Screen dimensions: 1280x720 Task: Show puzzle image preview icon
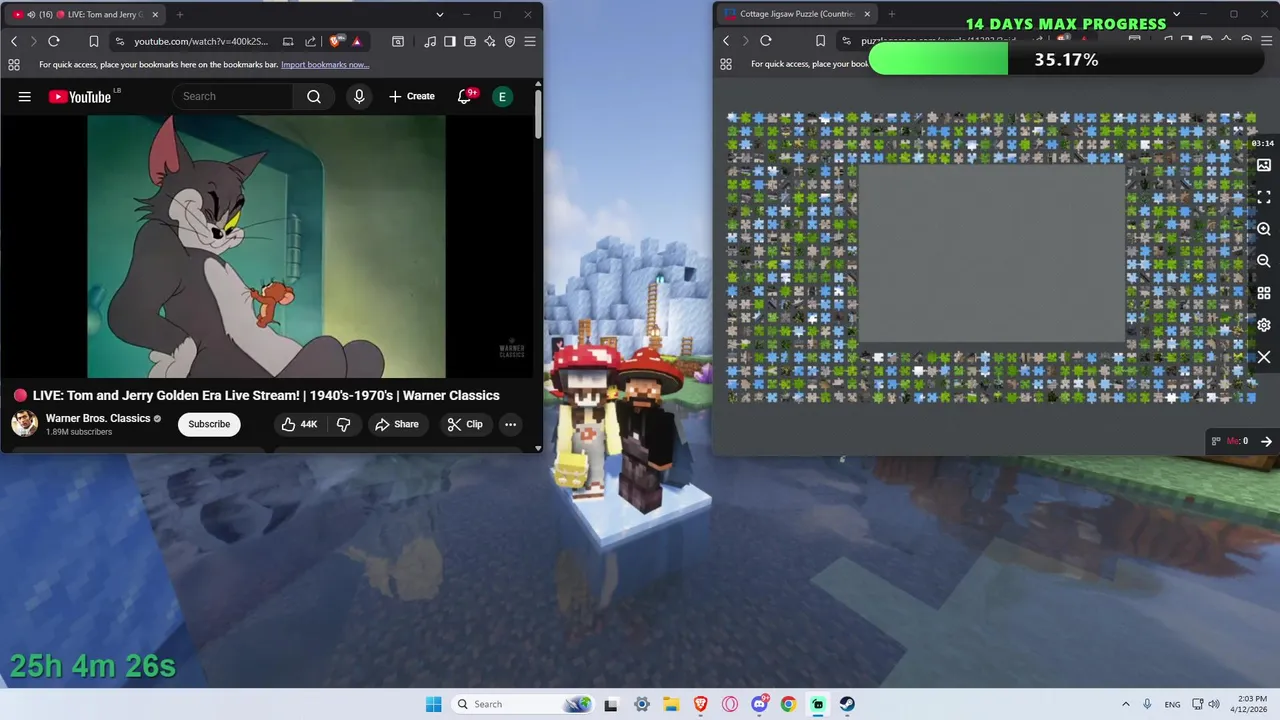pyautogui.click(x=1264, y=165)
